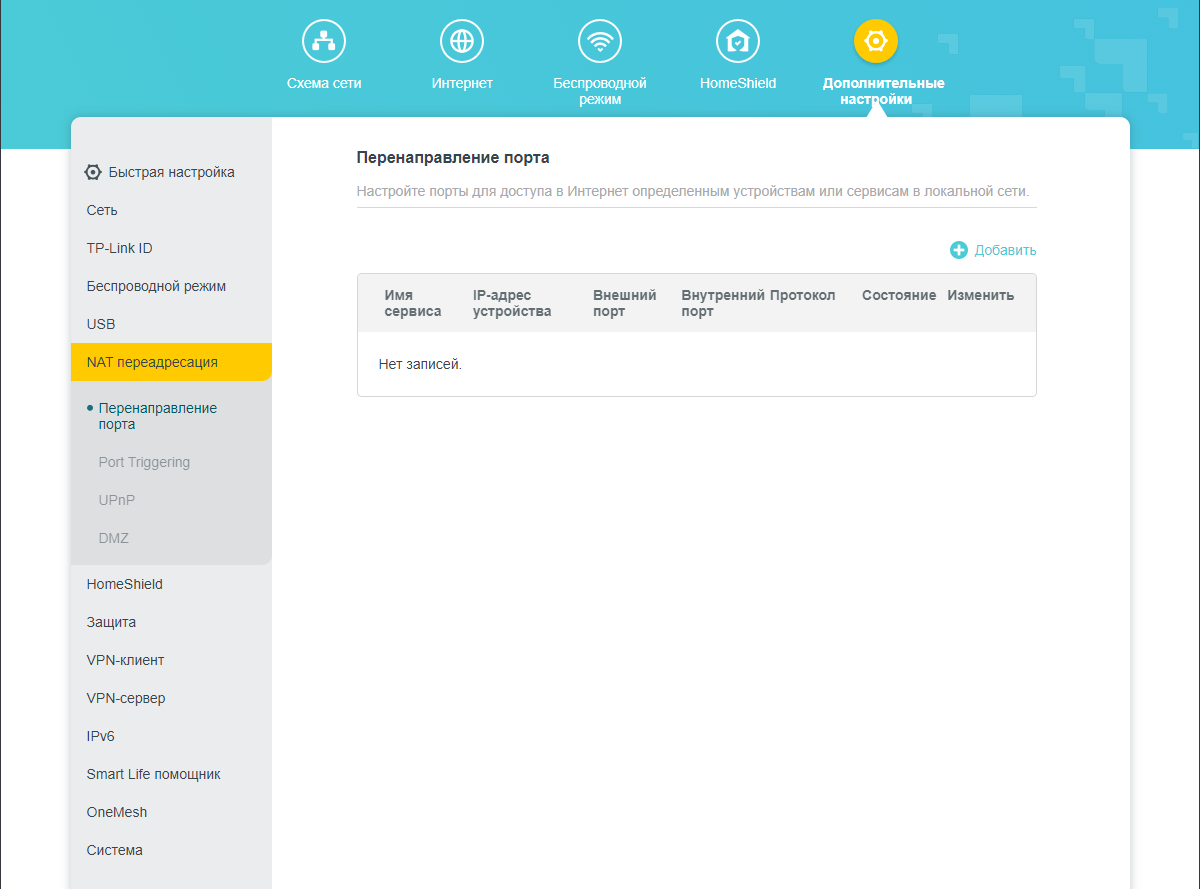Image resolution: width=1200 pixels, height=889 pixels.
Task: Open the HomeShield house icon
Action: (738, 41)
